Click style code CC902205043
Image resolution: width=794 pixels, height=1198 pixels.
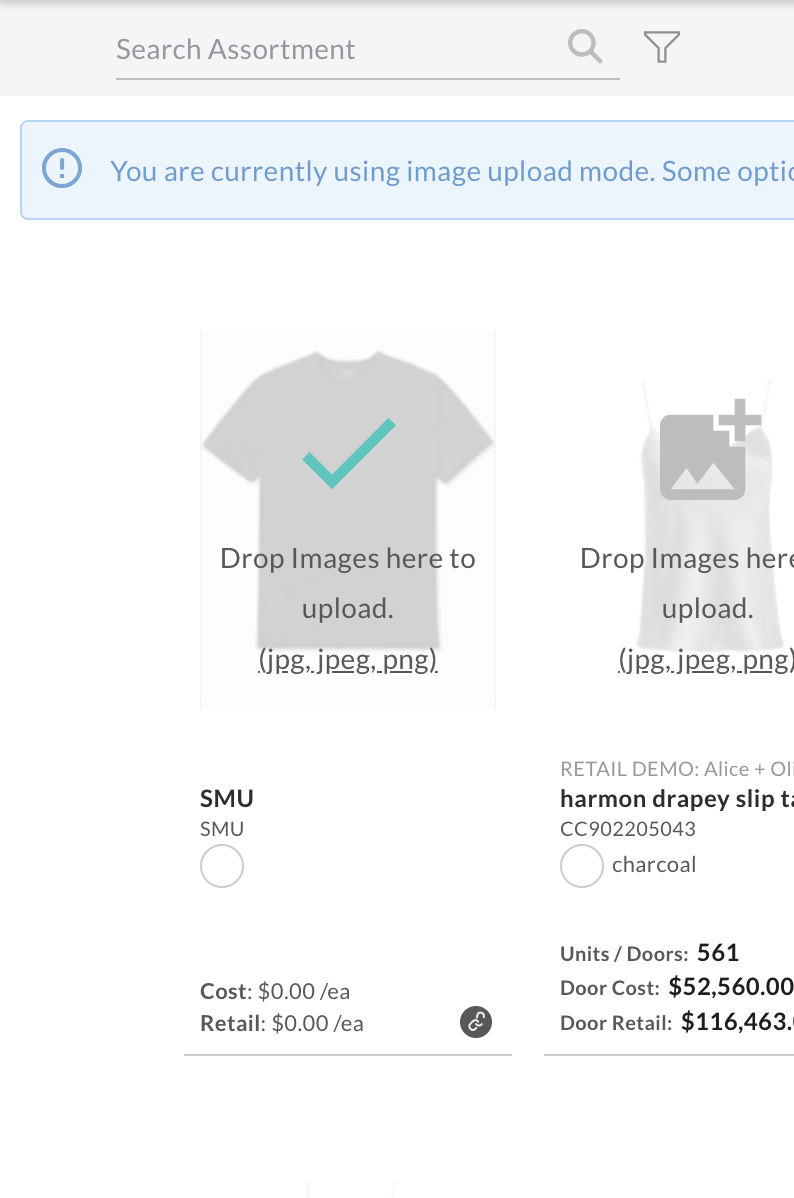[628, 829]
